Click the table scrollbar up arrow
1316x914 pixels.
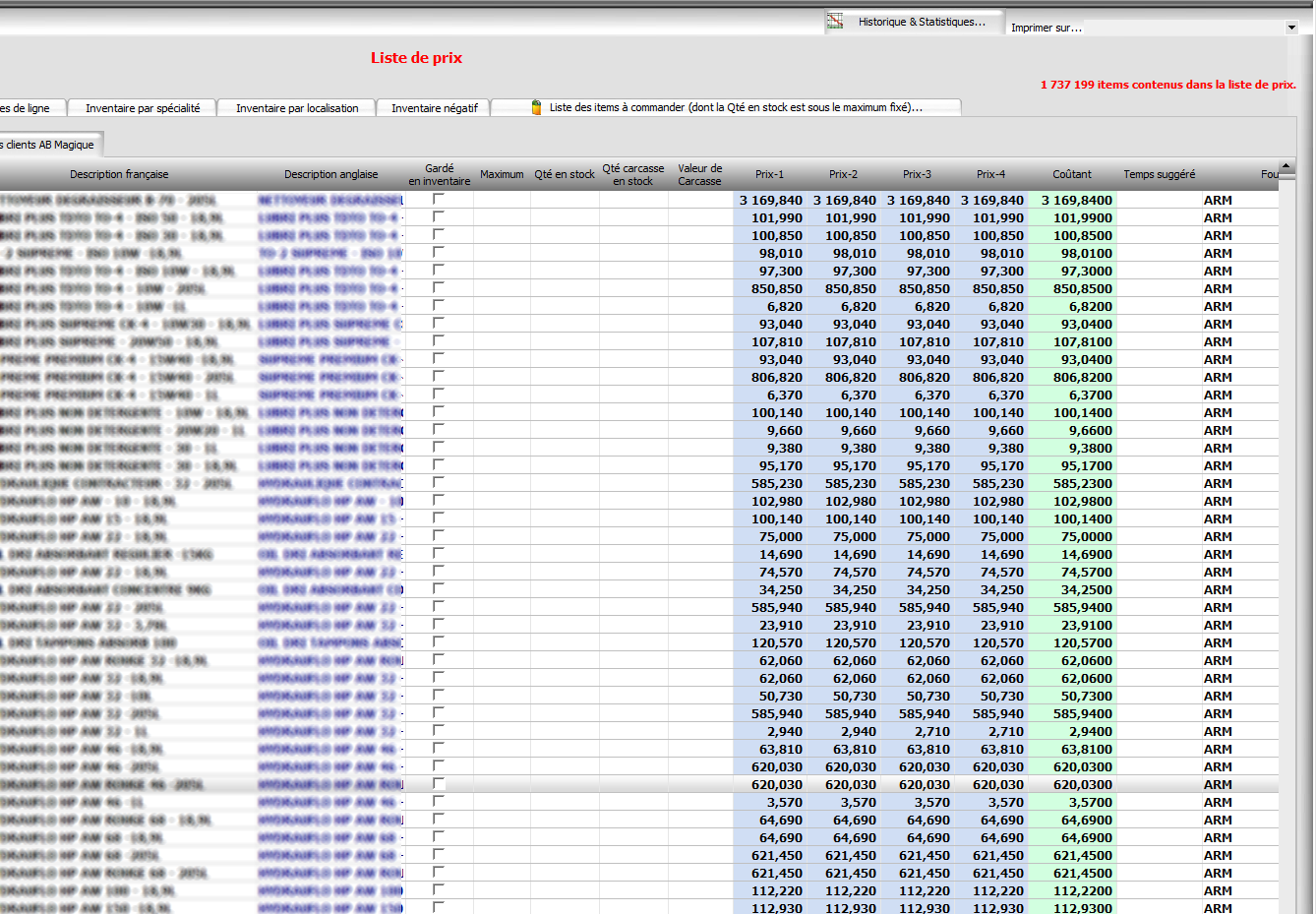tap(1286, 167)
